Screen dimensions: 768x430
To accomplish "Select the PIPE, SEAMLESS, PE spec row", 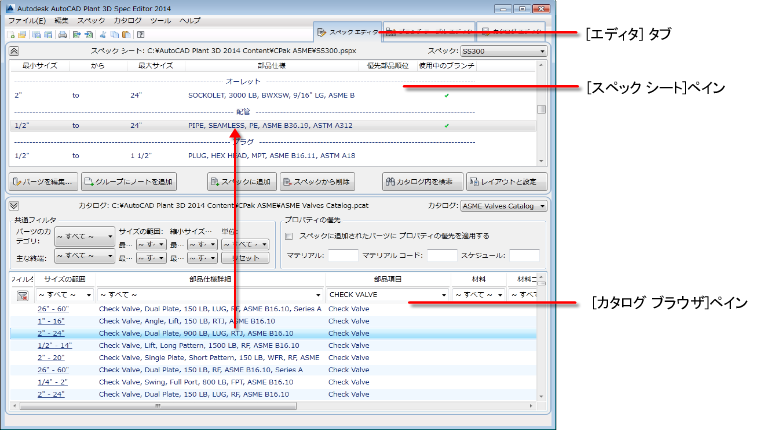I will click(273, 126).
